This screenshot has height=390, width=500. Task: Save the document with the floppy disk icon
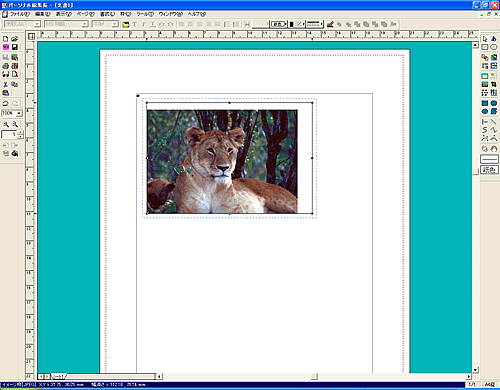click(x=14, y=47)
